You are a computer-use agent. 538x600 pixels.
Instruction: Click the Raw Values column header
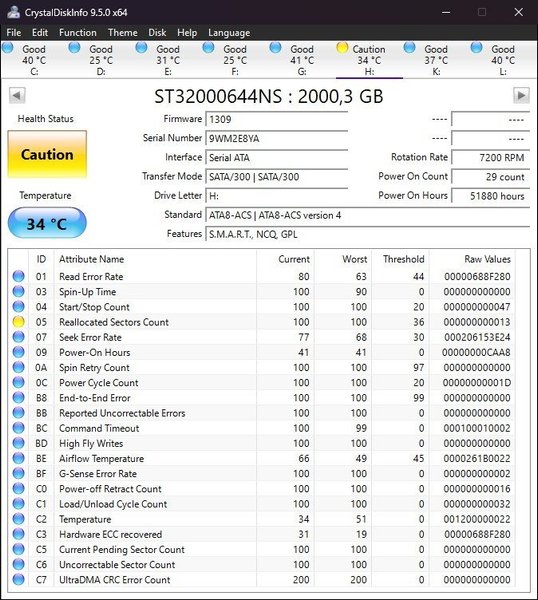(x=487, y=259)
